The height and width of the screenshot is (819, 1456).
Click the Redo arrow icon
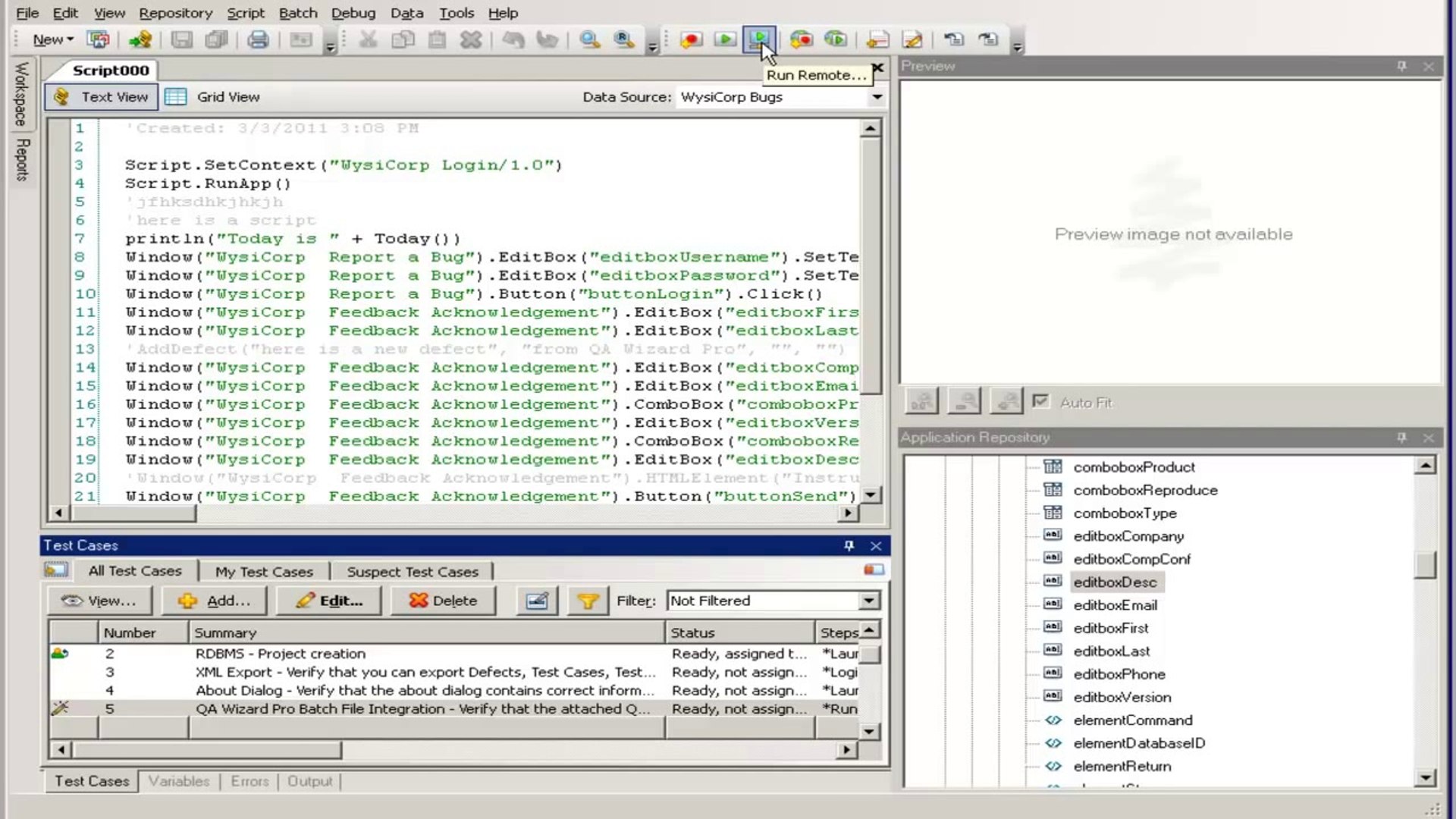click(547, 39)
